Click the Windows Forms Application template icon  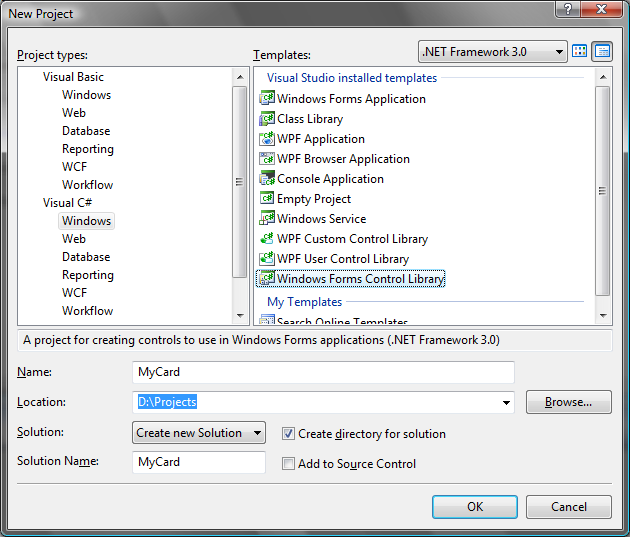267,98
